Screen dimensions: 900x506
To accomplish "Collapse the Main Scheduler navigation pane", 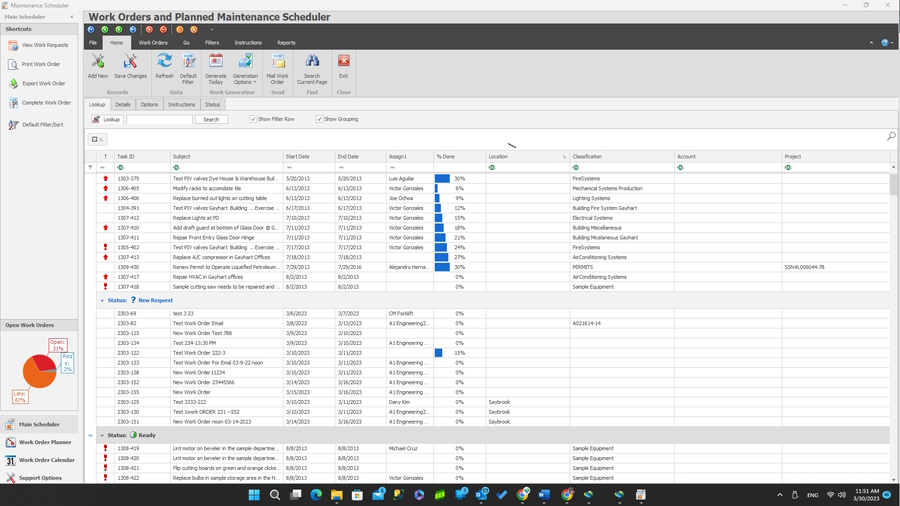I will (x=72, y=17).
